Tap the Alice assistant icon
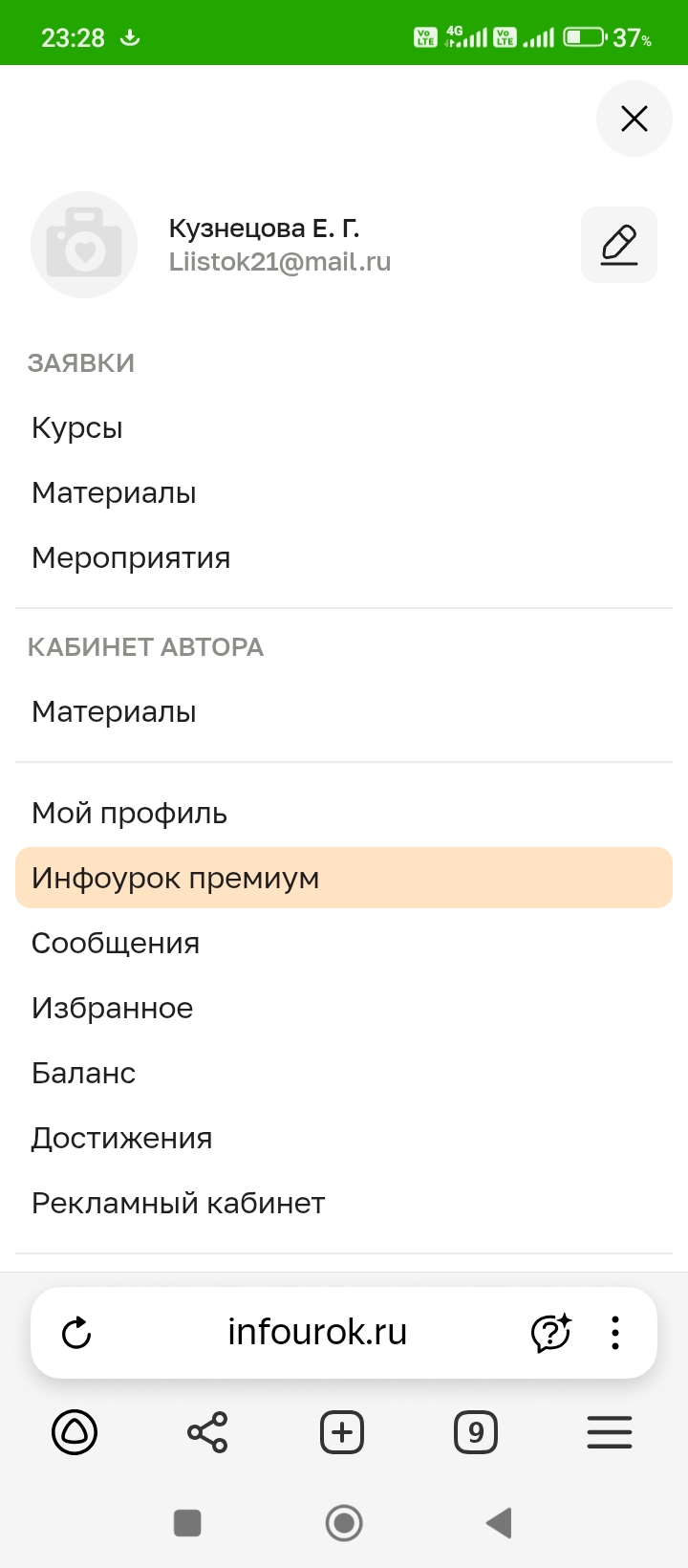The width and height of the screenshot is (688, 1568). point(75,1432)
